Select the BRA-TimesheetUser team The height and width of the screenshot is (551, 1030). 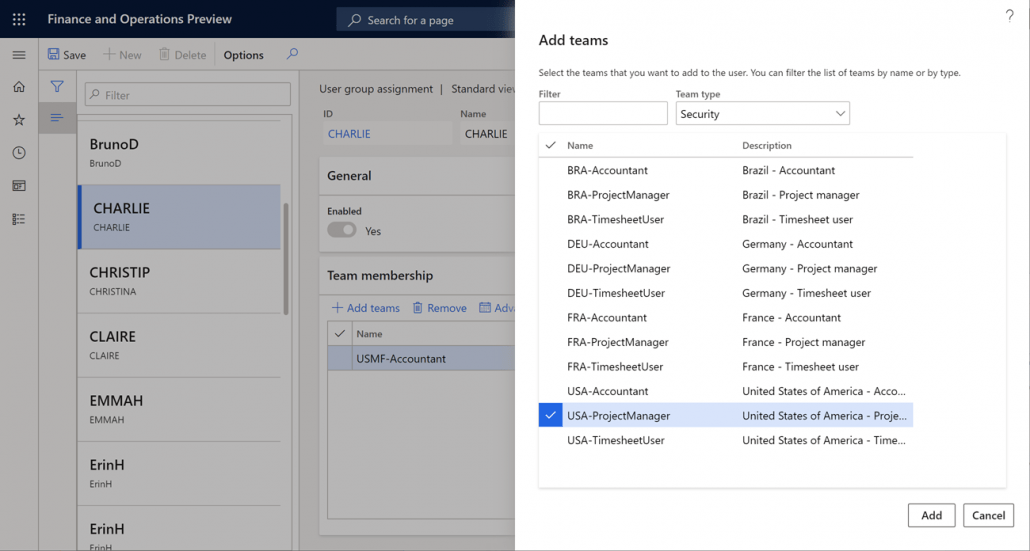pos(726,219)
